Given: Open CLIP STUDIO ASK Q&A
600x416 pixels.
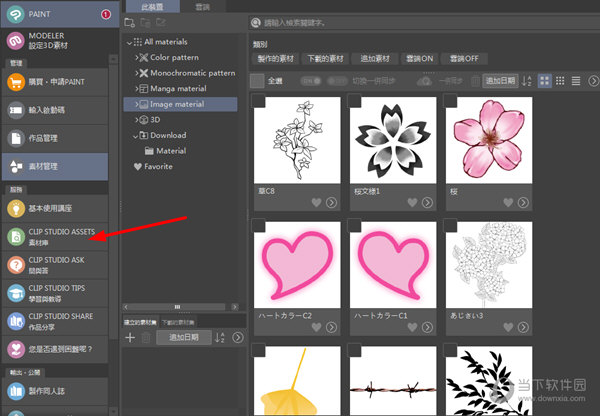Looking at the screenshot, I should (55, 265).
